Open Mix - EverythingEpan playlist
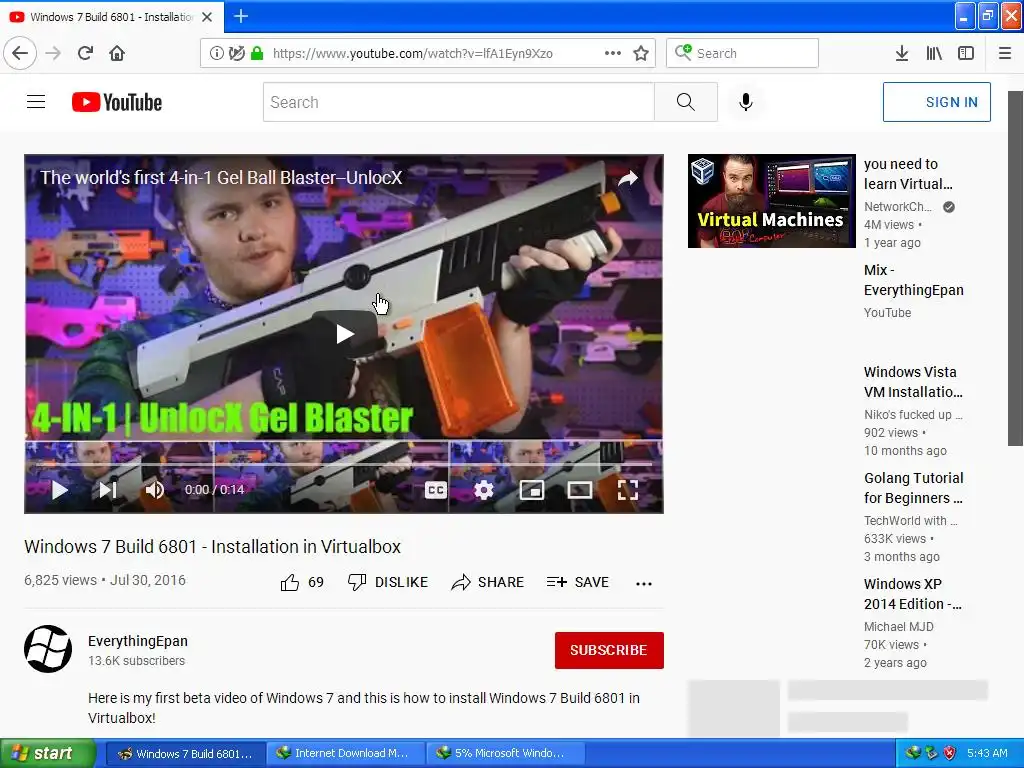1024x768 pixels. click(x=913, y=280)
